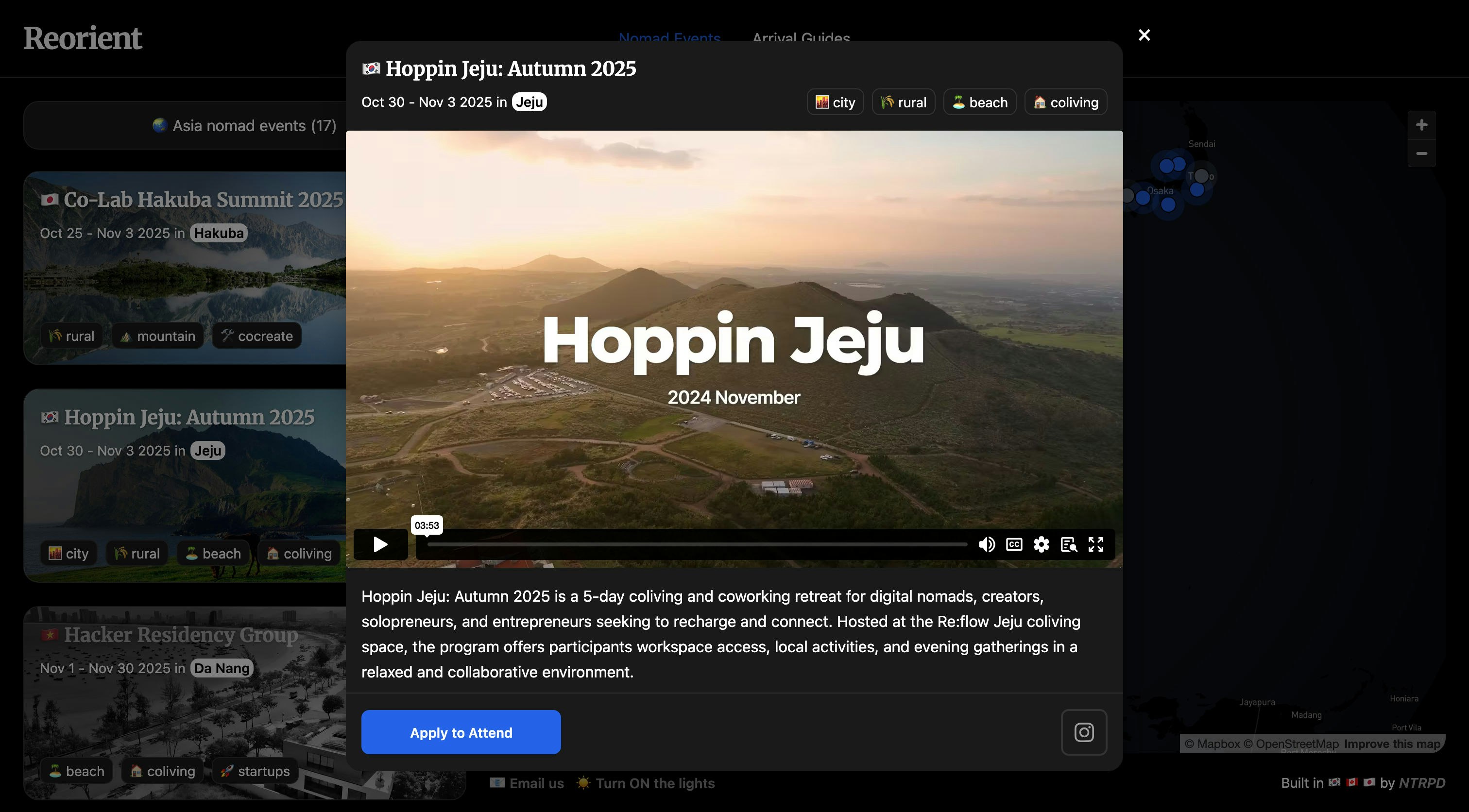This screenshot has width=1469, height=812.
Task: Select the coliving tag in the modal header
Action: pyautogui.click(x=1065, y=102)
